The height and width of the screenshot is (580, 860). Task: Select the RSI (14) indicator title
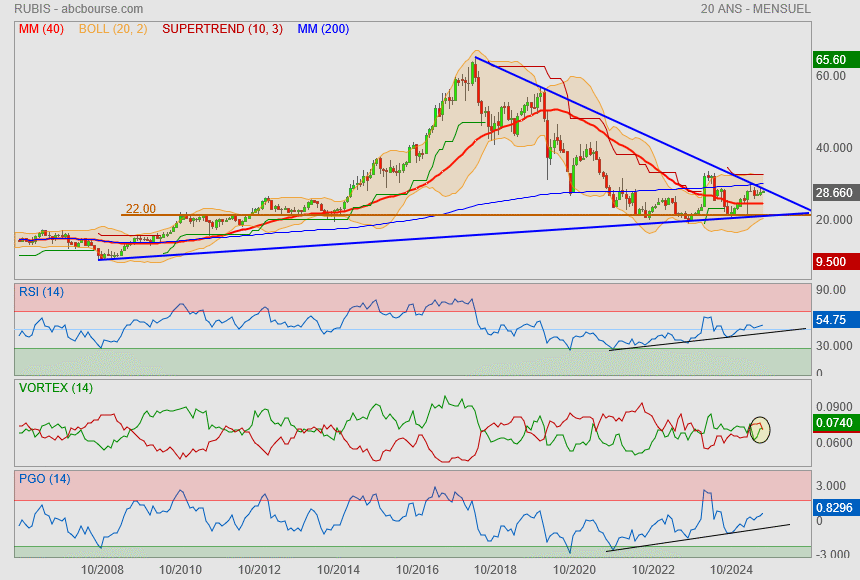(42, 292)
